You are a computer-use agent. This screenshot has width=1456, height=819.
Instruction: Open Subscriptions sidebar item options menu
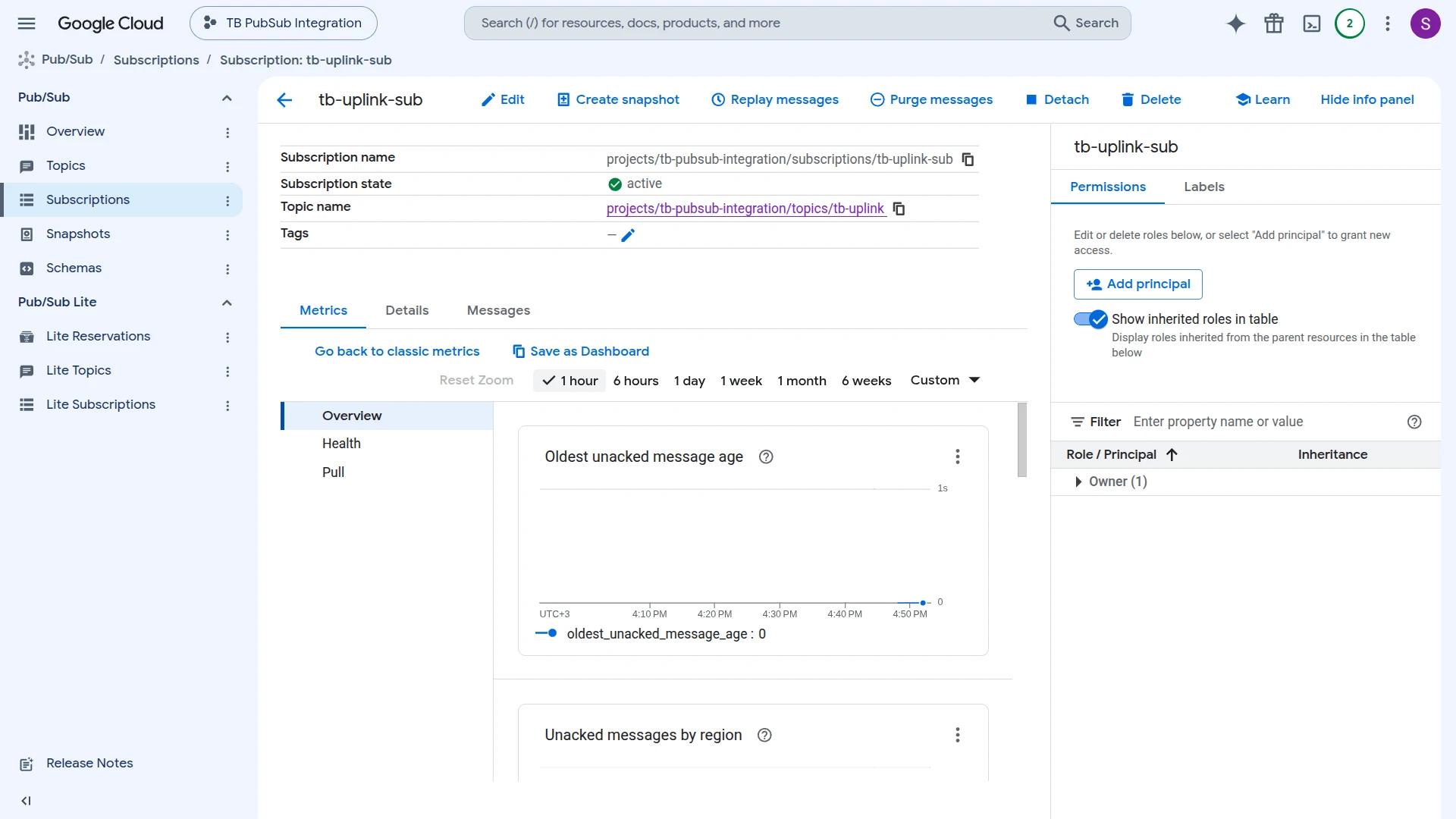coord(227,201)
